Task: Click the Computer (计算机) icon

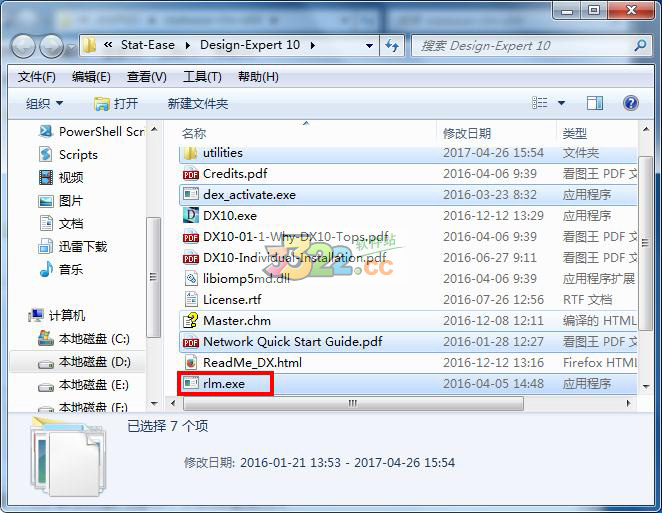Action: (36, 315)
